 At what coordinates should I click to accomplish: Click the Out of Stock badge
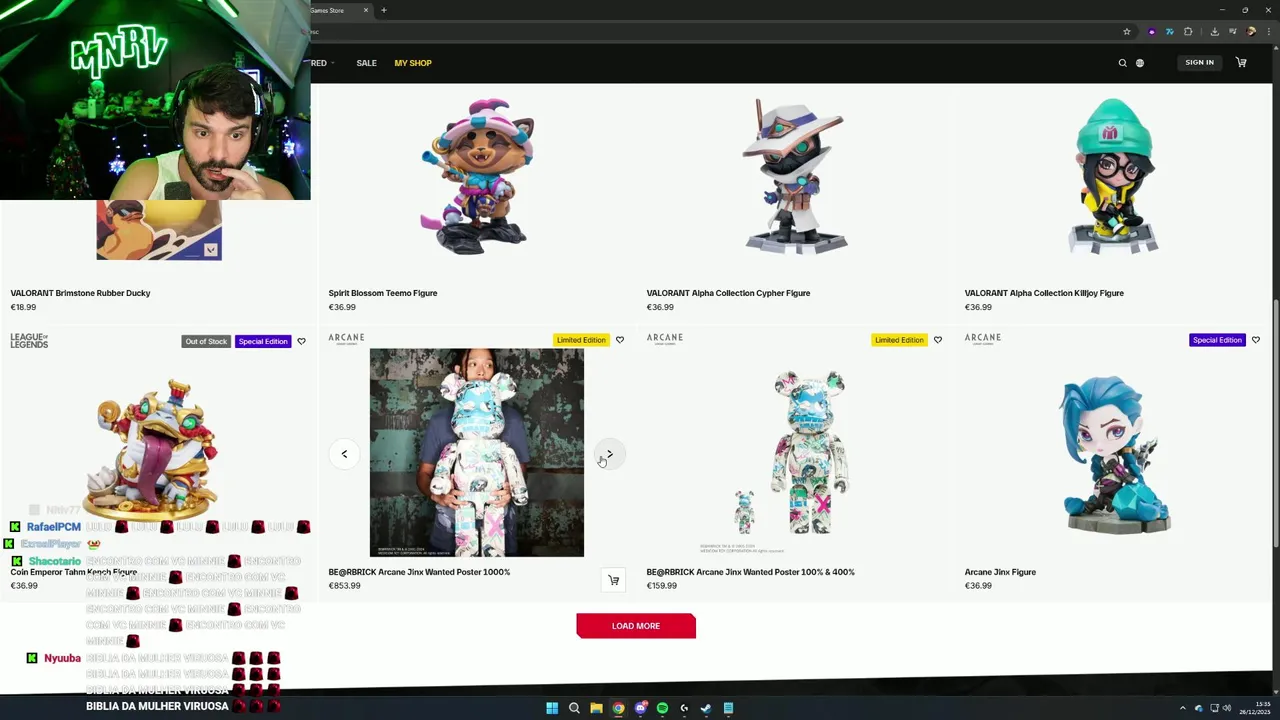pos(205,341)
